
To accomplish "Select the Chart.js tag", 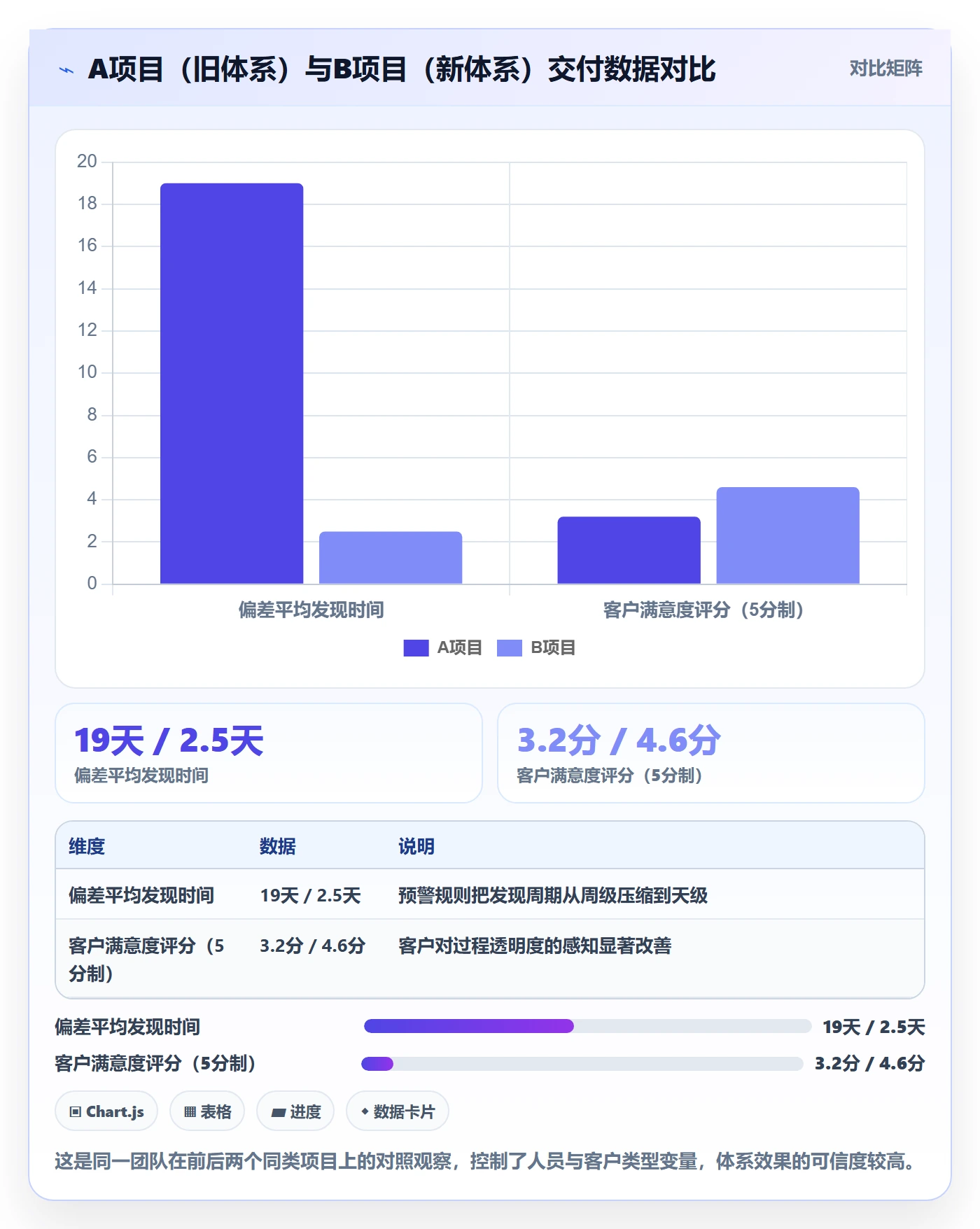I will 106,1111.
